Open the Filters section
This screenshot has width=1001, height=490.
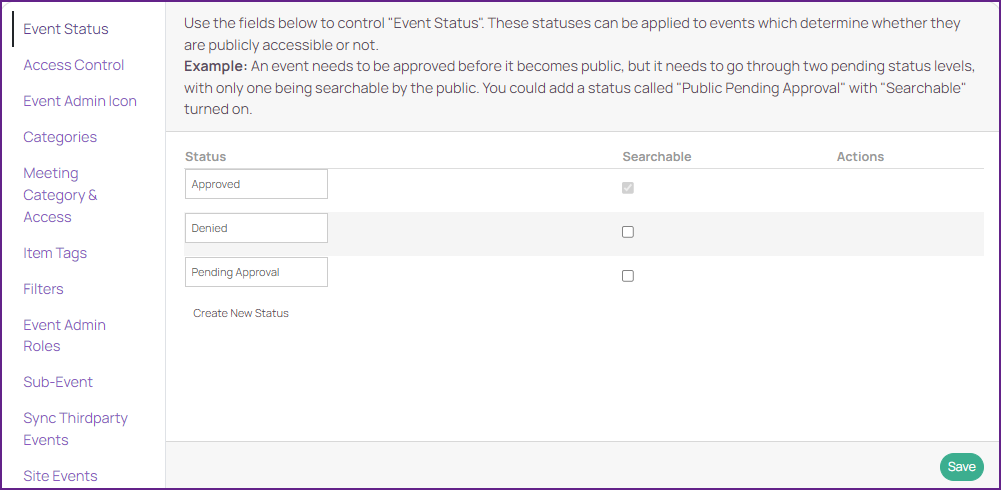click(x=43, y=289)
